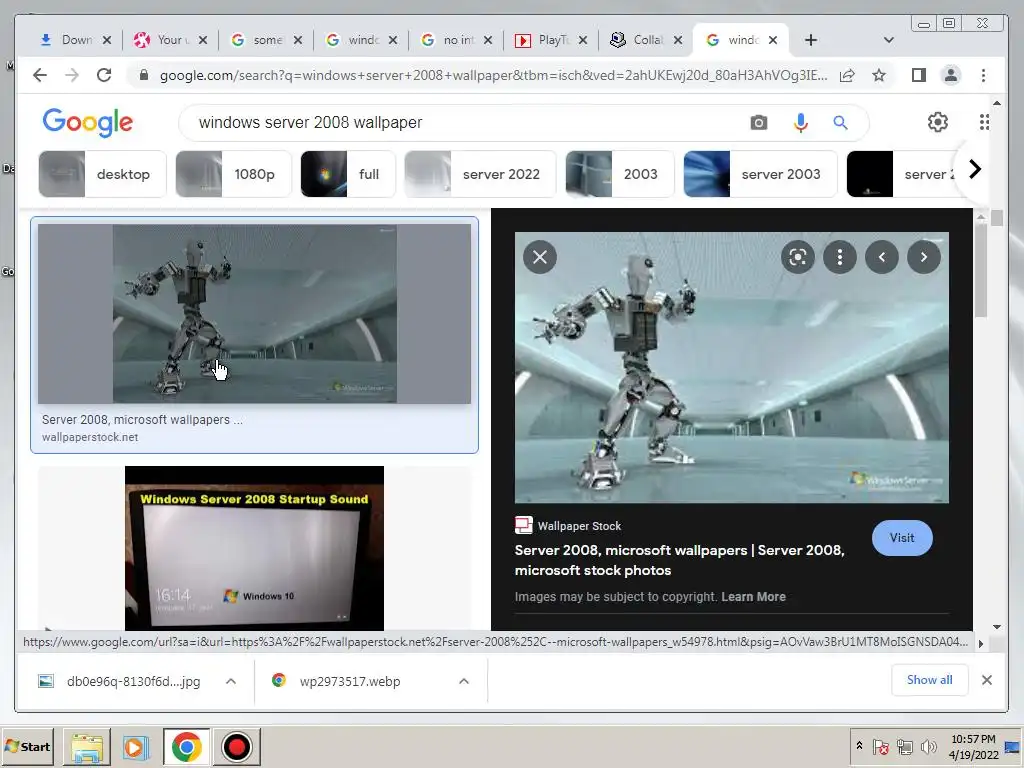The image size is (1024, 768).
Task: Filter results by desktop chip
Action: pos(103,174)
